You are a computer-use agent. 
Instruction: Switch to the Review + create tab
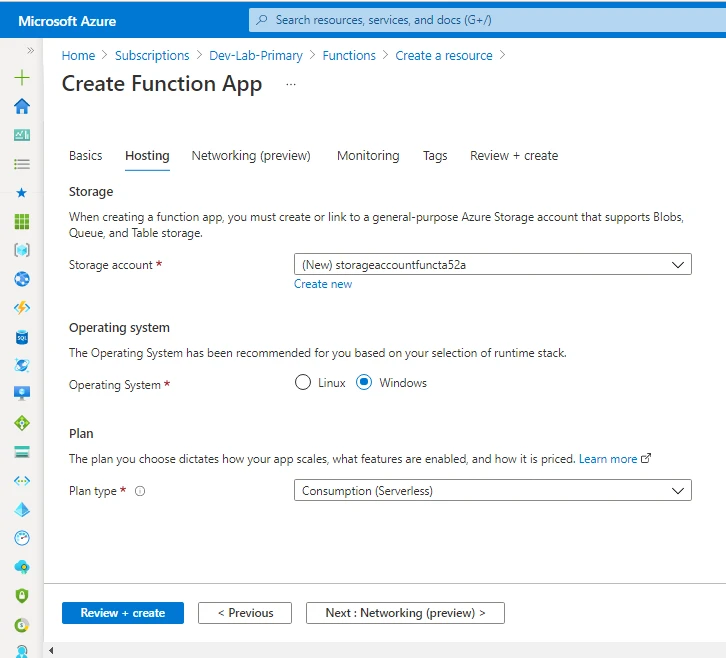tap(514, 156)
